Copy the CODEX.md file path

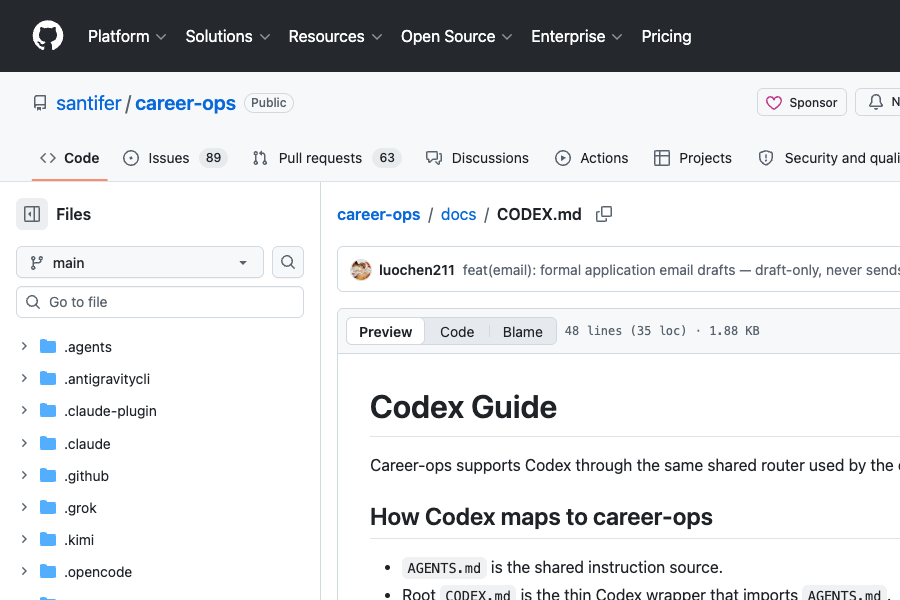604,214
